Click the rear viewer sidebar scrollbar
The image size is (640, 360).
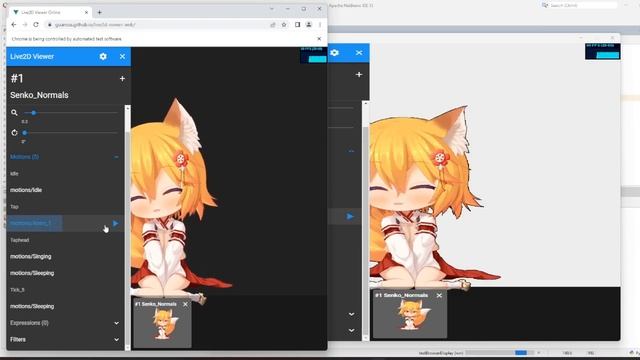pyautogui.click(x=365, y=220)
